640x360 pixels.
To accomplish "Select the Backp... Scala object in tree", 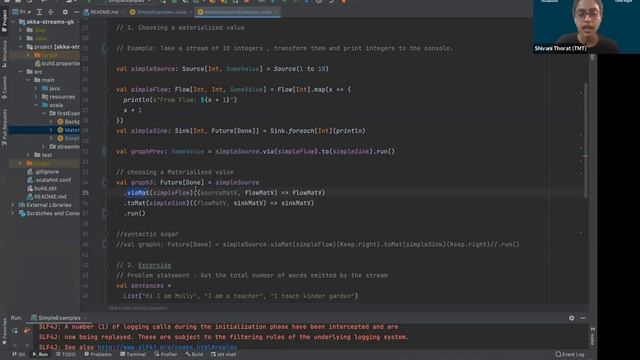I will (x=68, y=122).
